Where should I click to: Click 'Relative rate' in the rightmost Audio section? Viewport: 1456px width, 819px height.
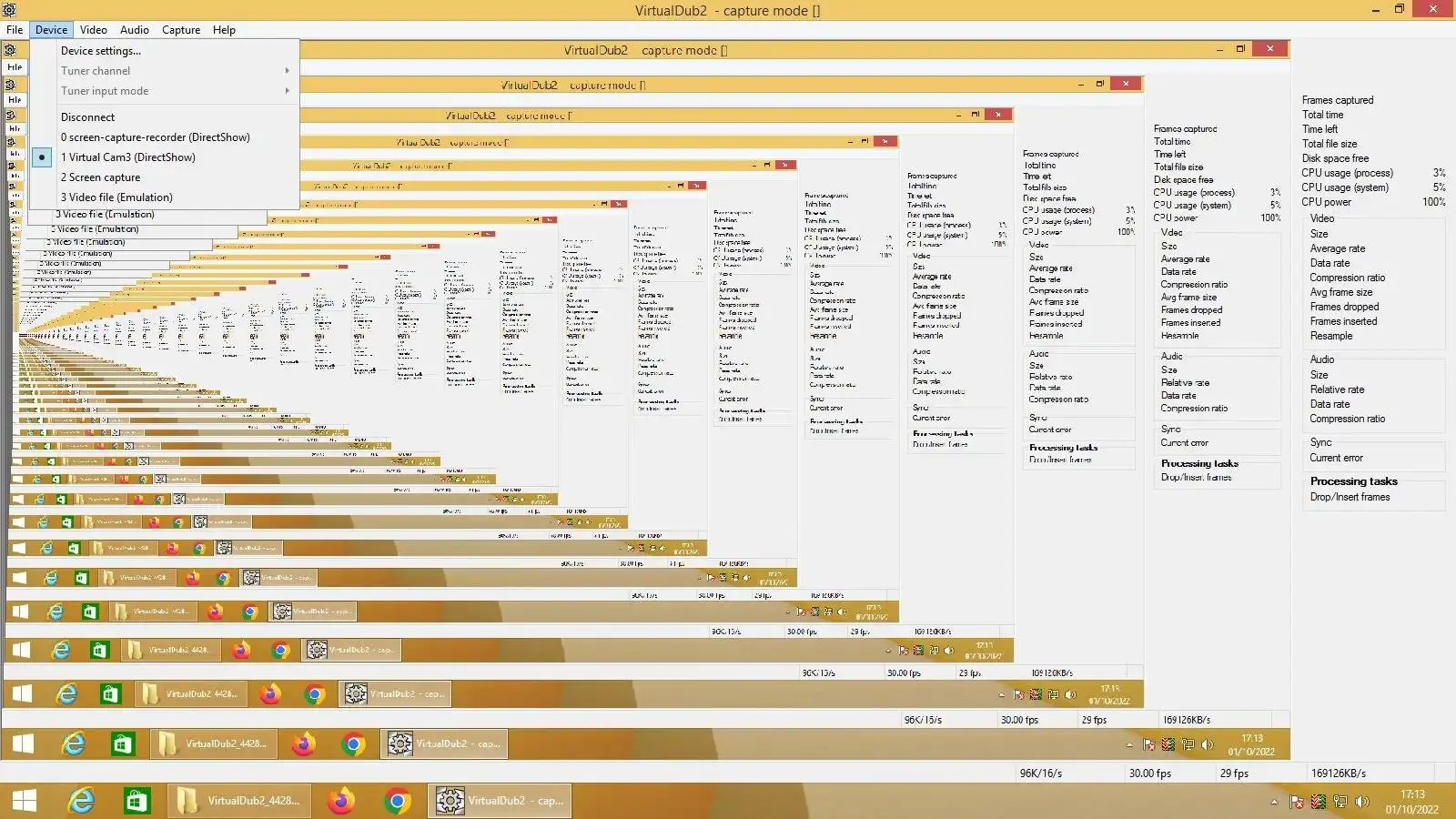click(x=1337, y=389)
